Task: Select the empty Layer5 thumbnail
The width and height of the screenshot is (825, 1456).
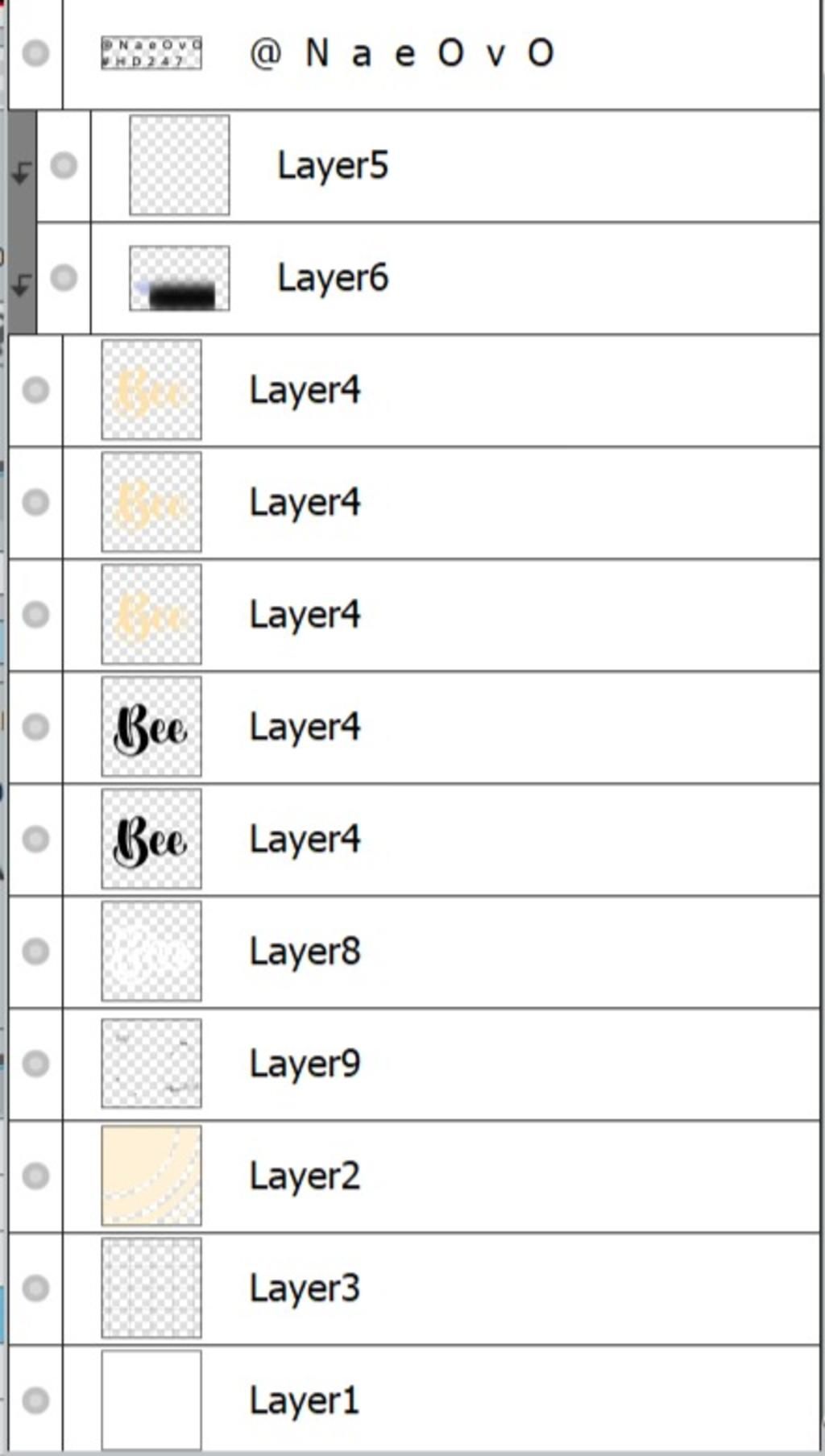Action: point(180,165)
